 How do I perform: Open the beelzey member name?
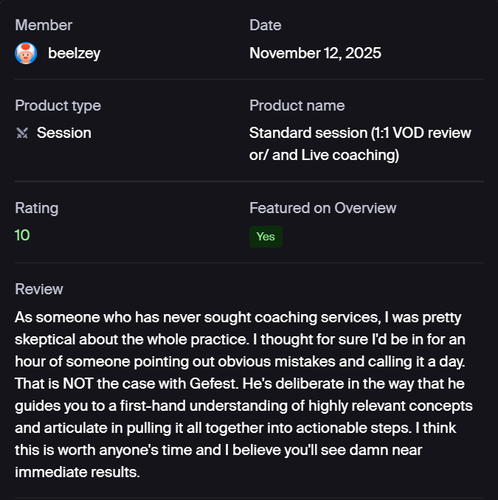pyautogui.click(x=74, y=53)
